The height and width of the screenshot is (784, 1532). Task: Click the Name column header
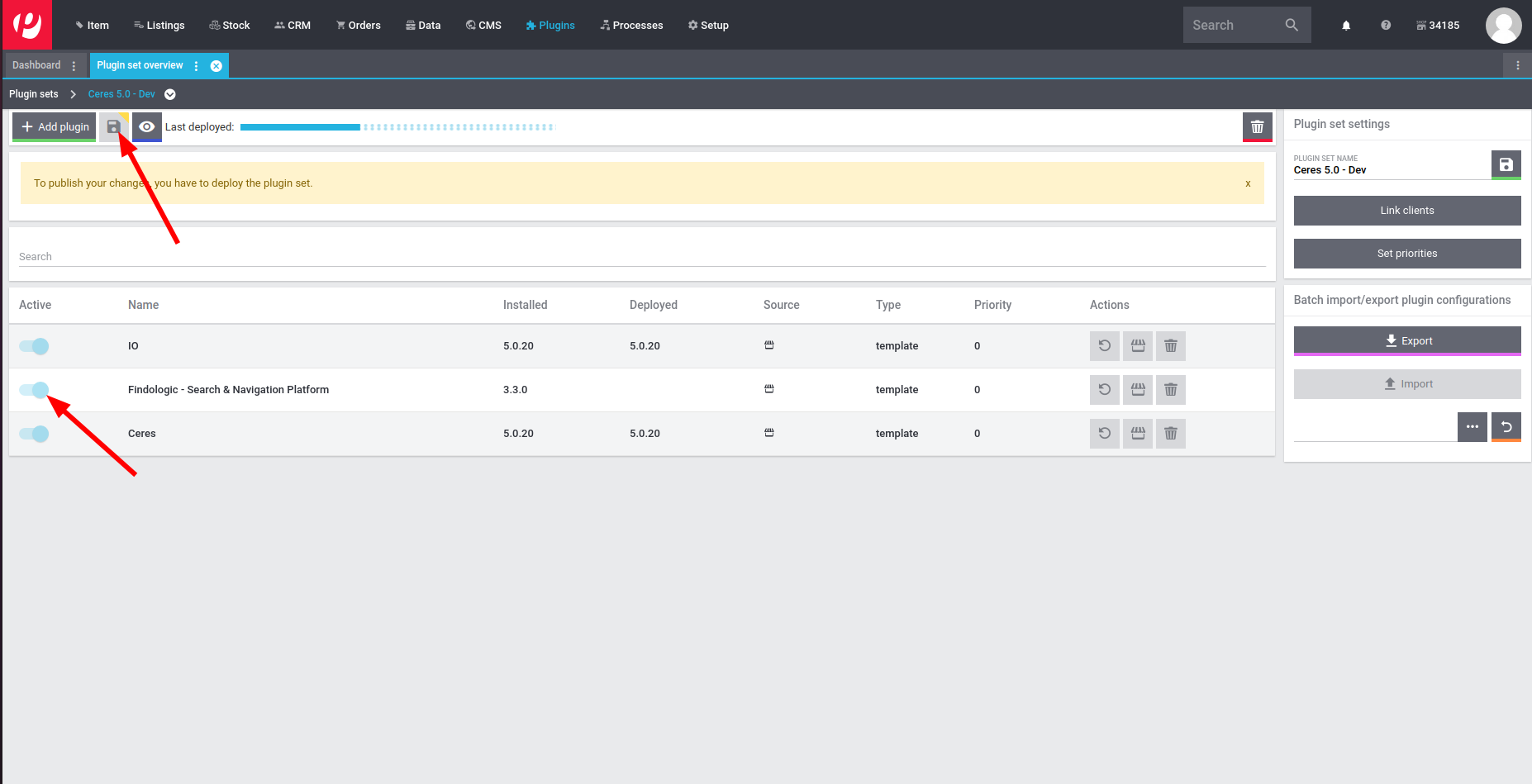pyautogui.click(x=143, y=305)
